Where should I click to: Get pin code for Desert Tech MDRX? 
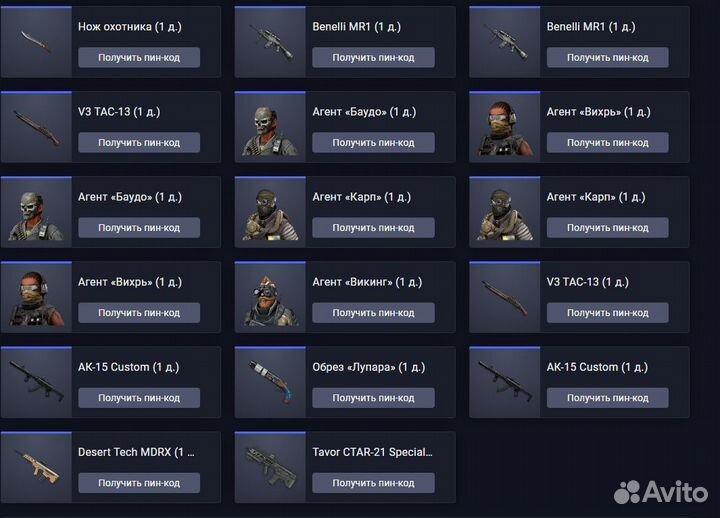(139, 483)
